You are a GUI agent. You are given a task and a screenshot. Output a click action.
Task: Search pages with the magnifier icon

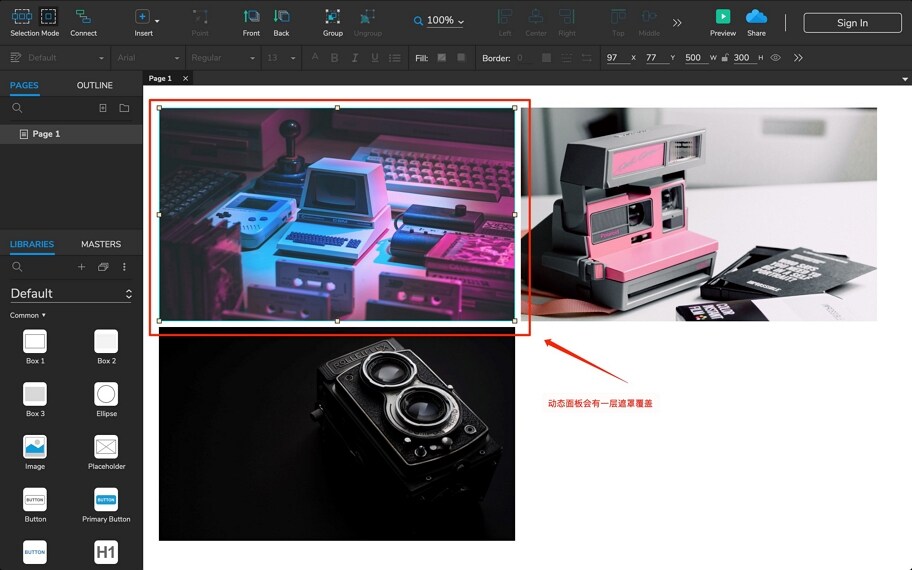click(17, 108)
